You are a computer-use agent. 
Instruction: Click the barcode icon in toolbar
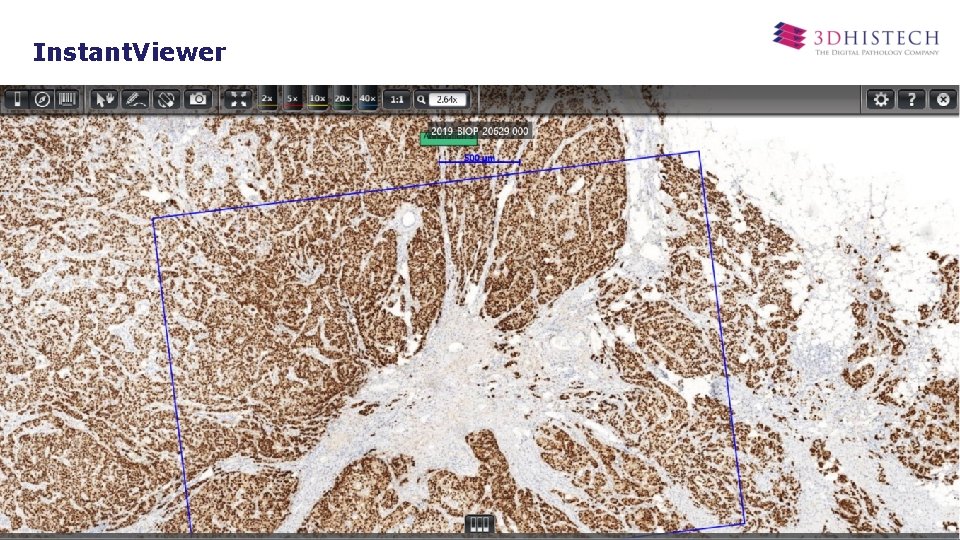coord(67,99)
